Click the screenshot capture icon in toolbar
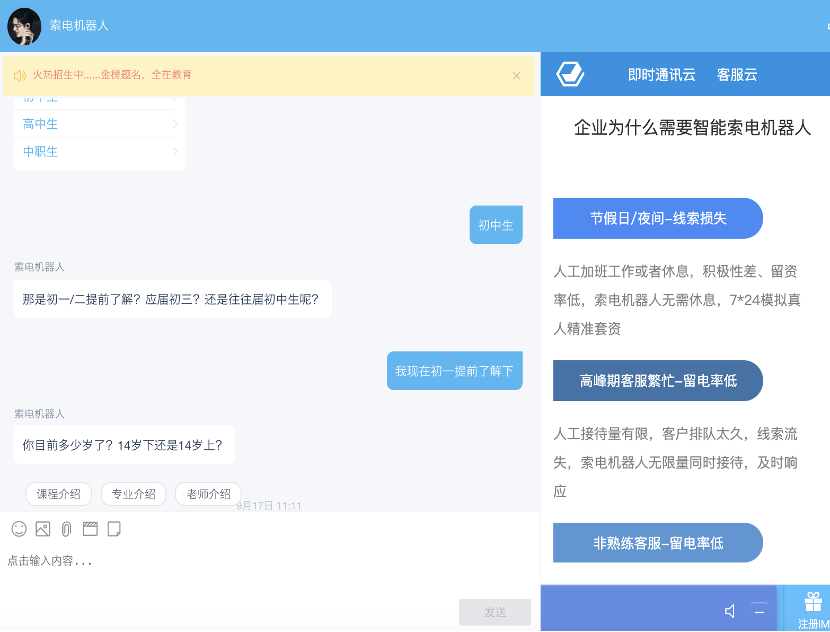830x632 pixels. click(x=90, y=528)
